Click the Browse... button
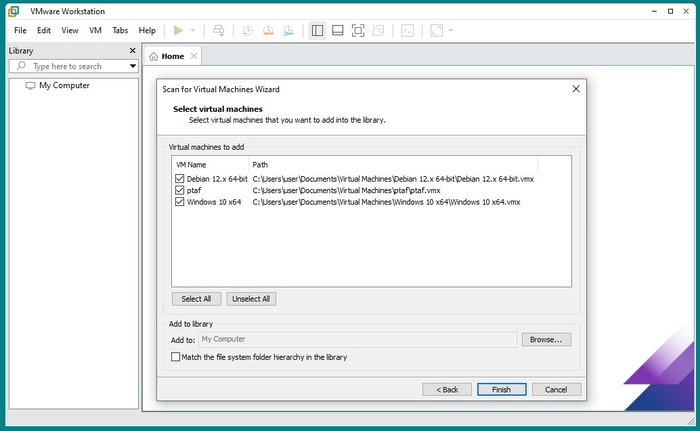700x431 pixels. pos(546,339)
